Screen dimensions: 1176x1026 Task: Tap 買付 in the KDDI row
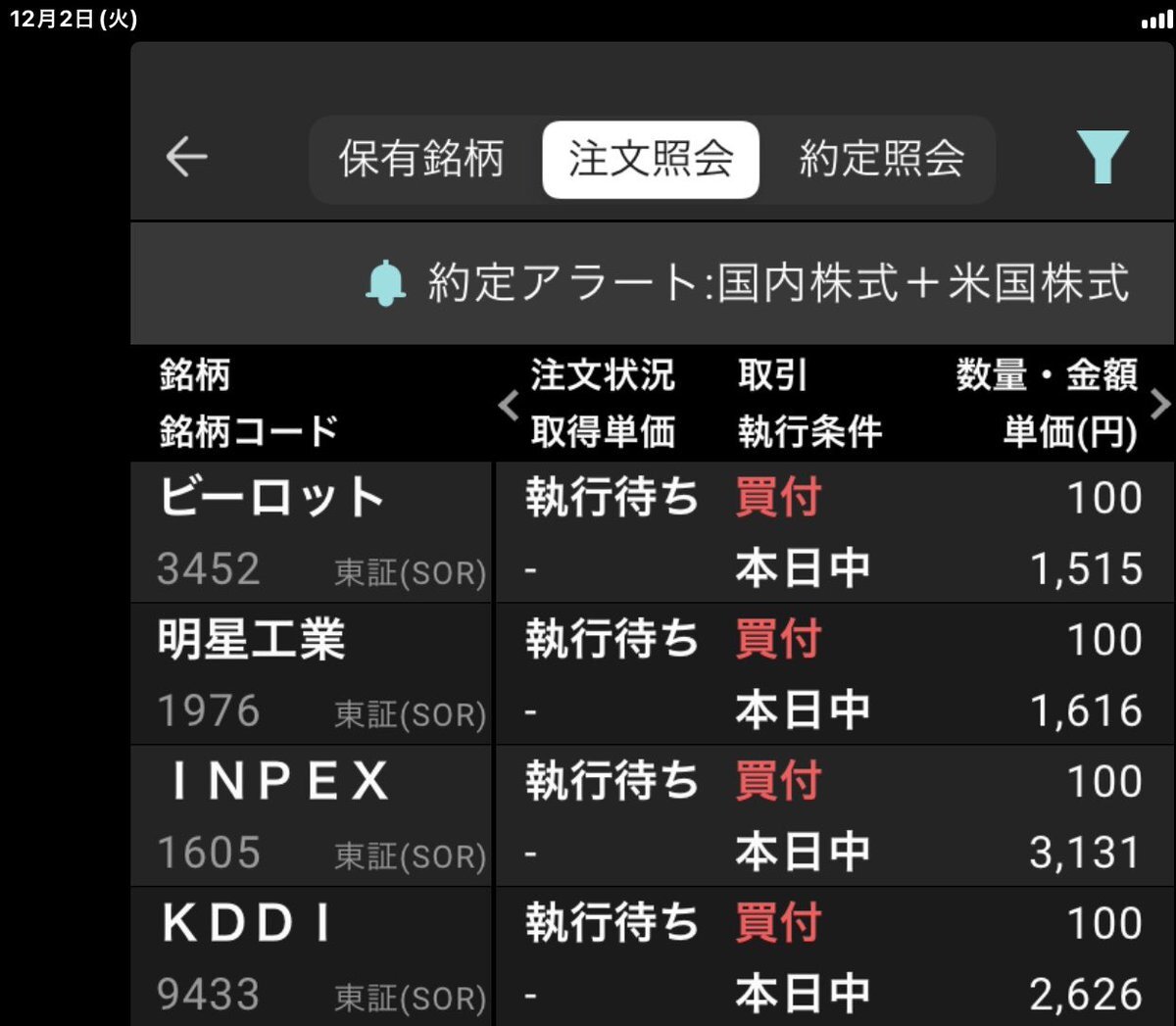pos(779,924)
